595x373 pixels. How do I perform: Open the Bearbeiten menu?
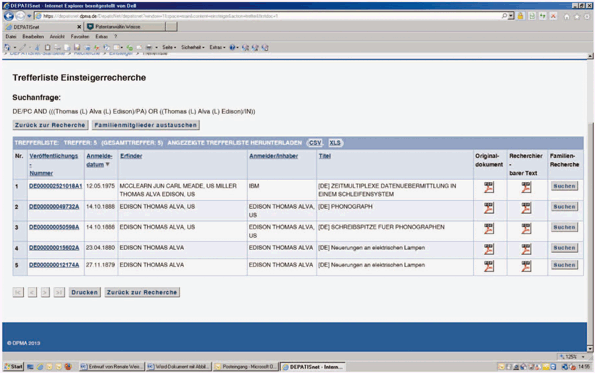(x=33, y=36)
